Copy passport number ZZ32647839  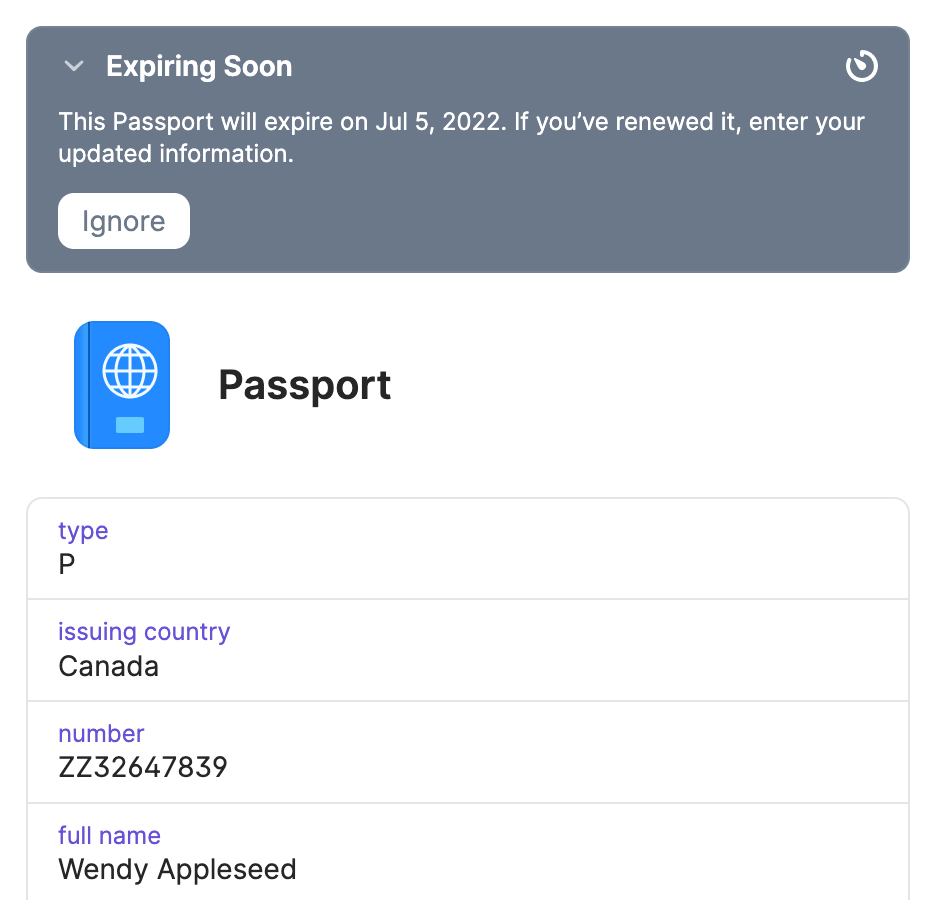pos(143,768)
